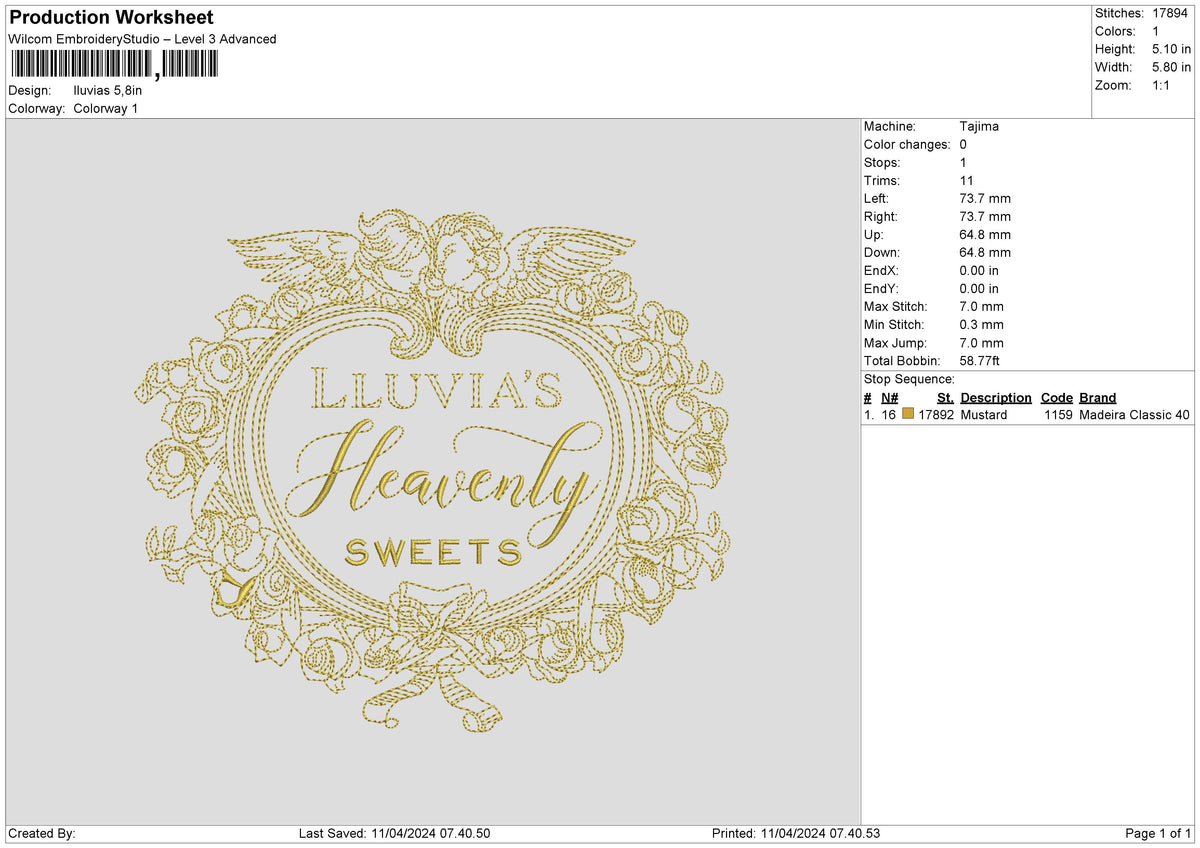Click the 'Code' column header
This screenshot has height=848, width=1200.
pyautogui.click(x=1056, y=397)
